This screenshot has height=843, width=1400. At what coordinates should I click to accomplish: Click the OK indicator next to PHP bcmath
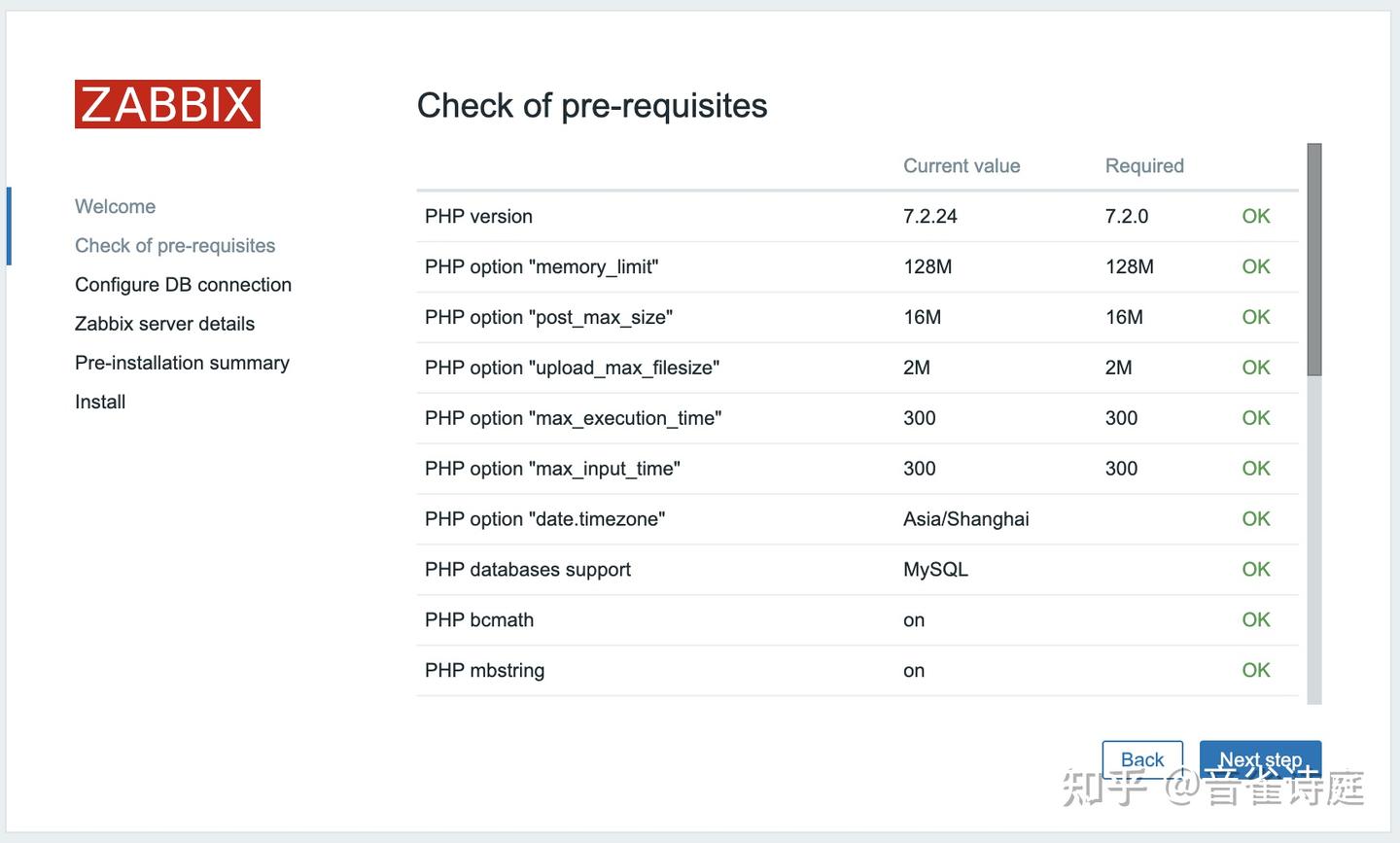click(x=1255, y=619)
